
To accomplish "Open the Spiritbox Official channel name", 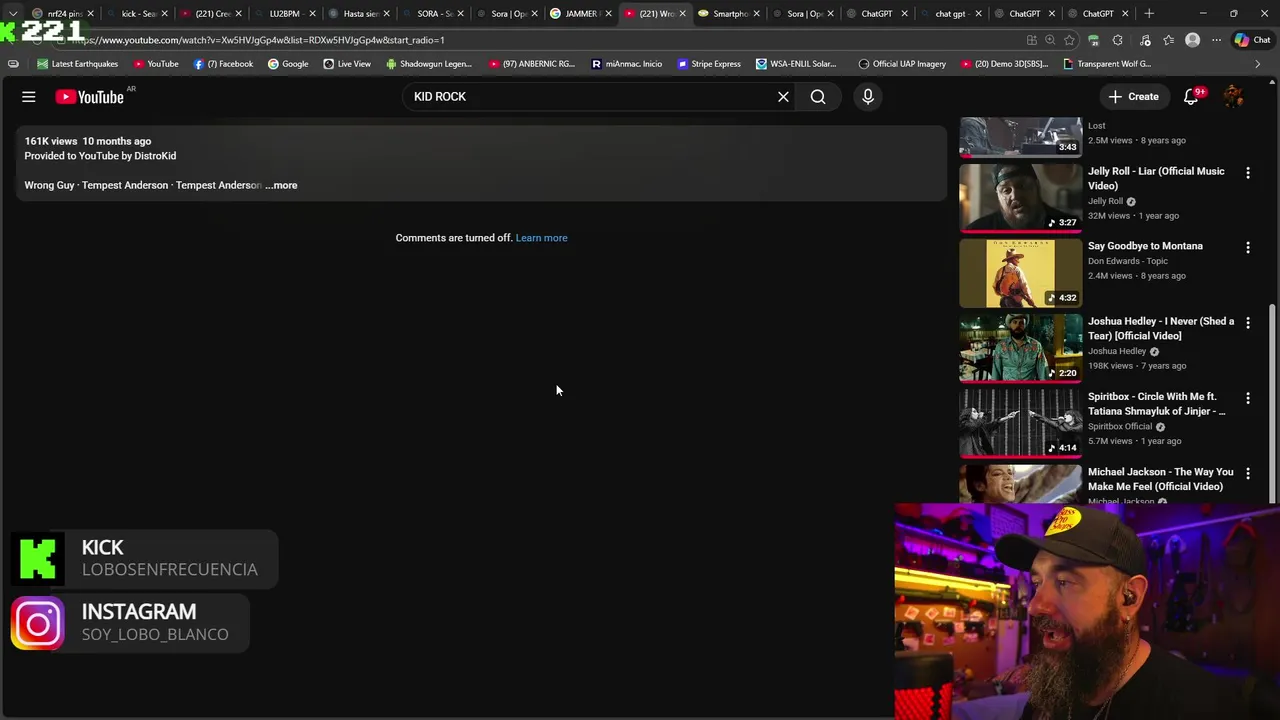I will click(x=1120, y=427).
